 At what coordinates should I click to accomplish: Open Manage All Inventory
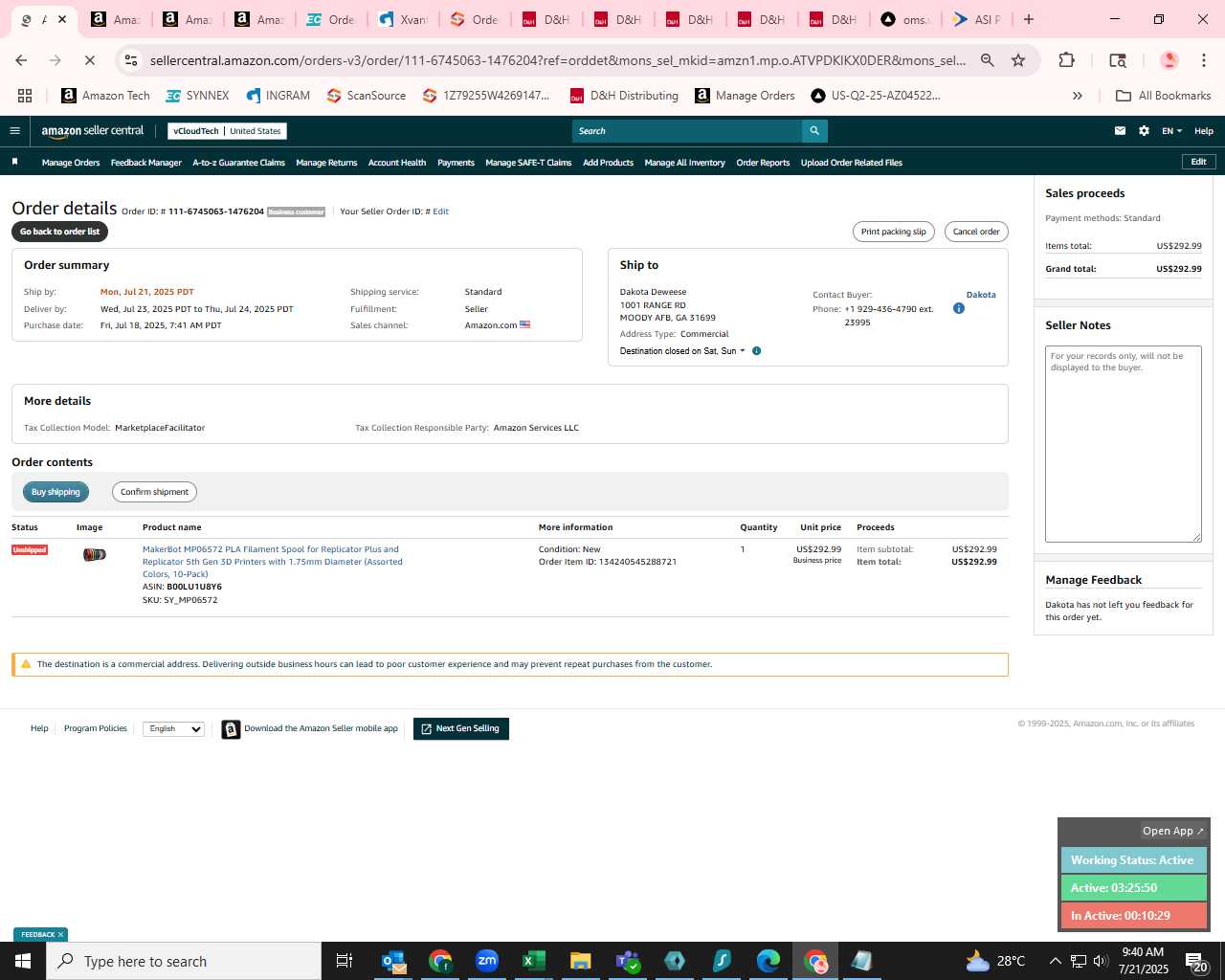(684, 163)
